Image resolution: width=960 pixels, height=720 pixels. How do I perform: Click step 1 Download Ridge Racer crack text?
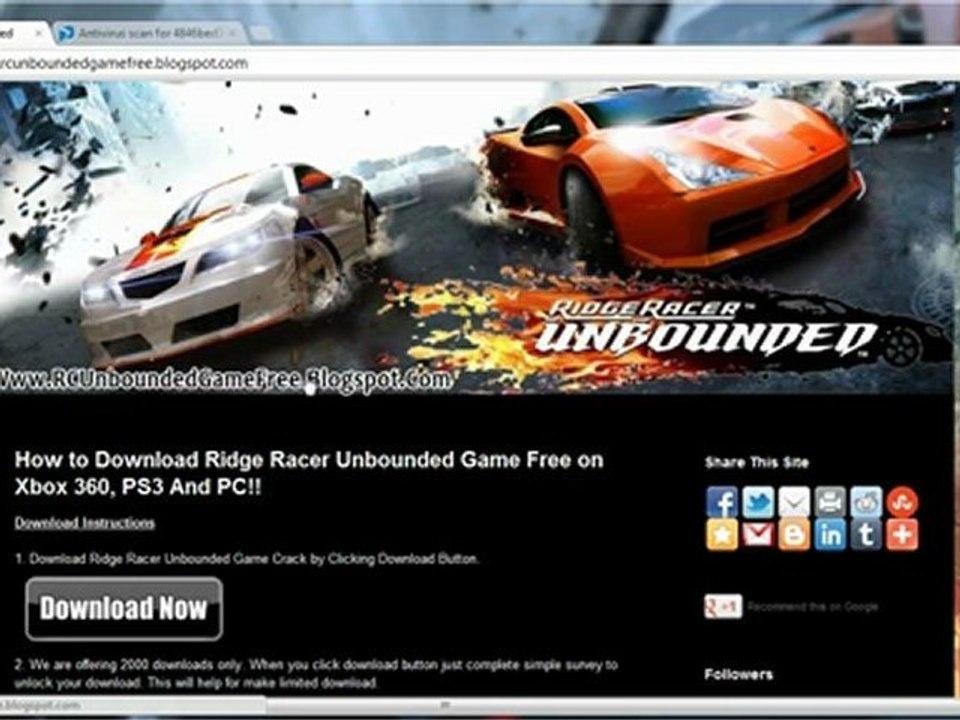point(247,558)
